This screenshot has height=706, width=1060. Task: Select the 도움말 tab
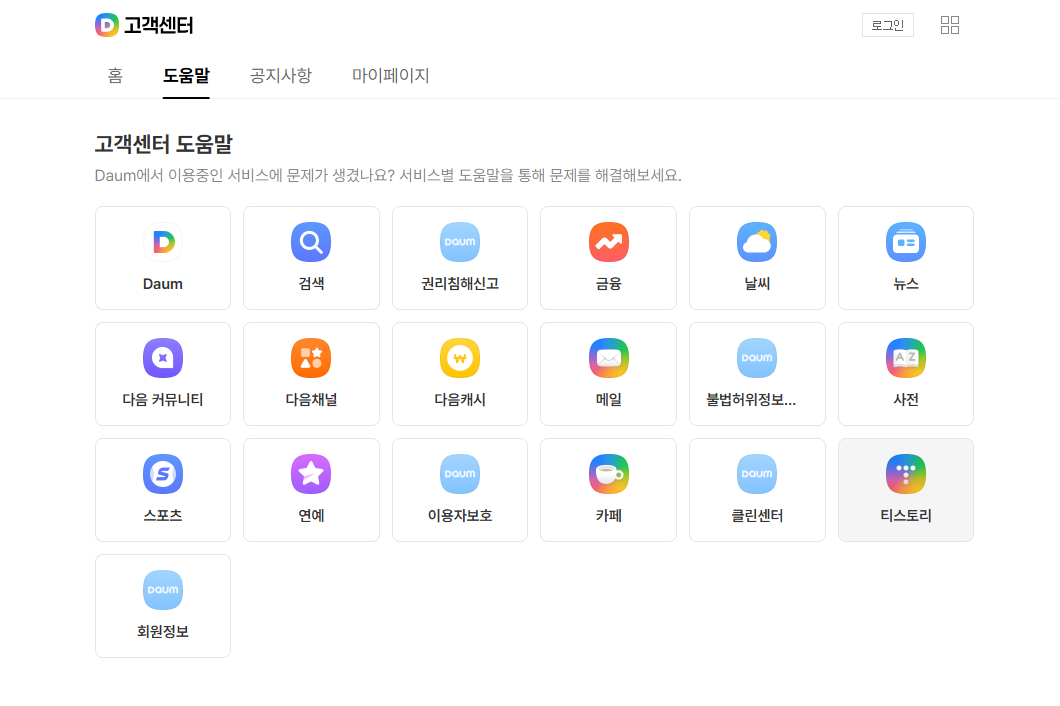(x=186, y=75)
